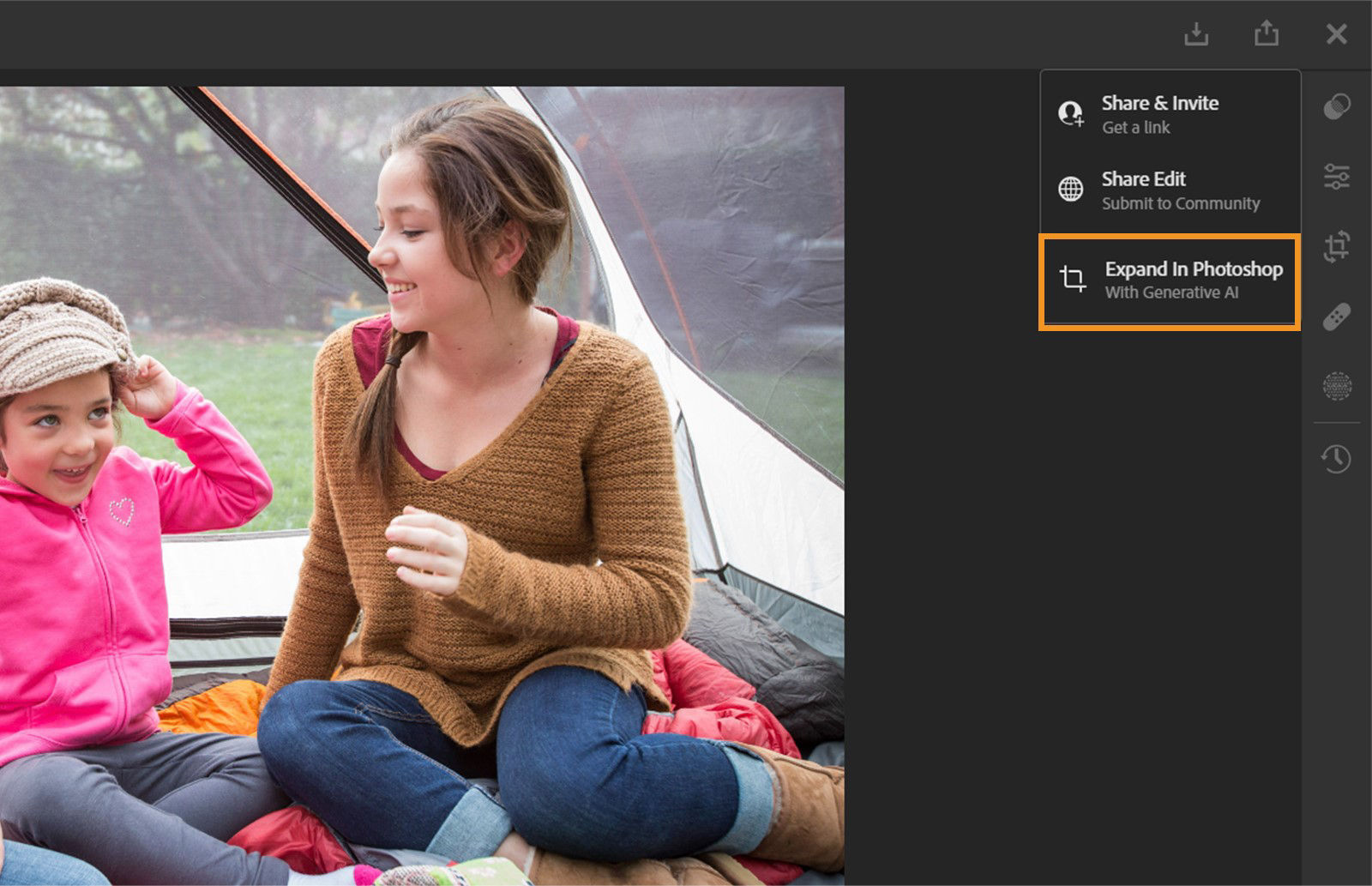1372x886 pixels.
Task: Click the Save/Download icon in the top bar
Action: [1197, 33]
